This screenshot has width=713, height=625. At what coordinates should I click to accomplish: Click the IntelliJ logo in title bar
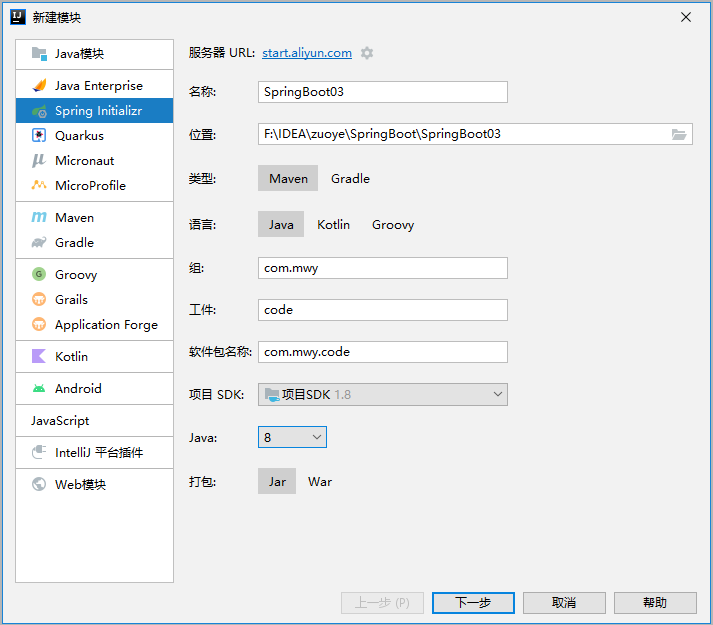(18, 17)
